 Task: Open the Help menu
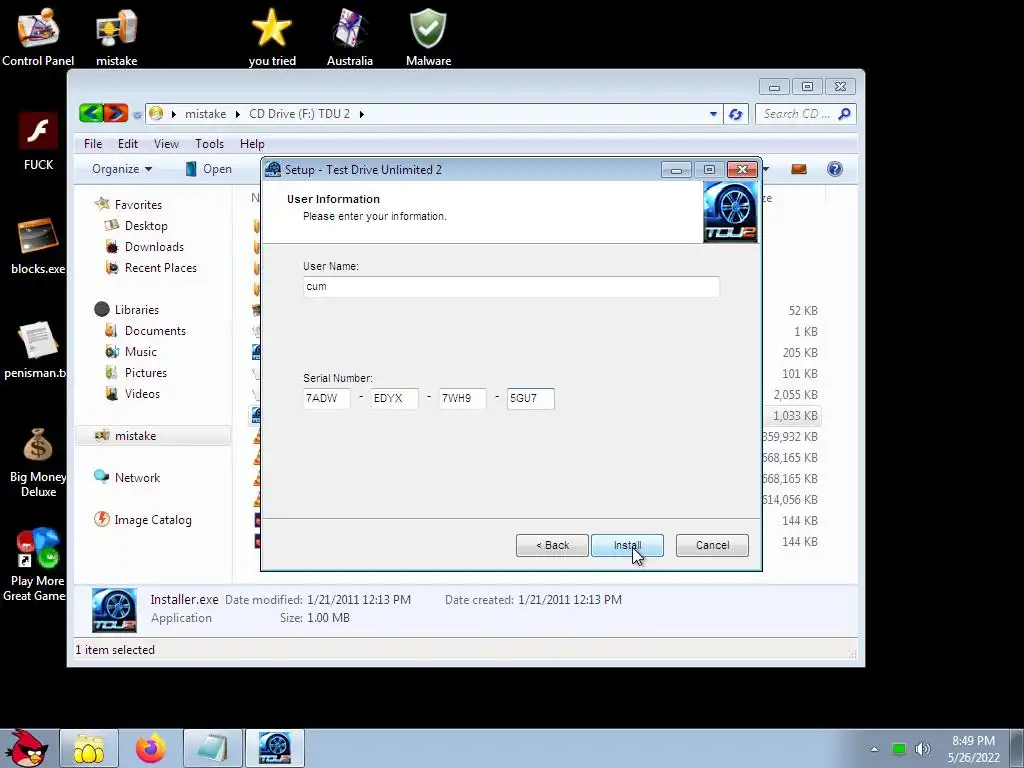[x=252, y=144]
